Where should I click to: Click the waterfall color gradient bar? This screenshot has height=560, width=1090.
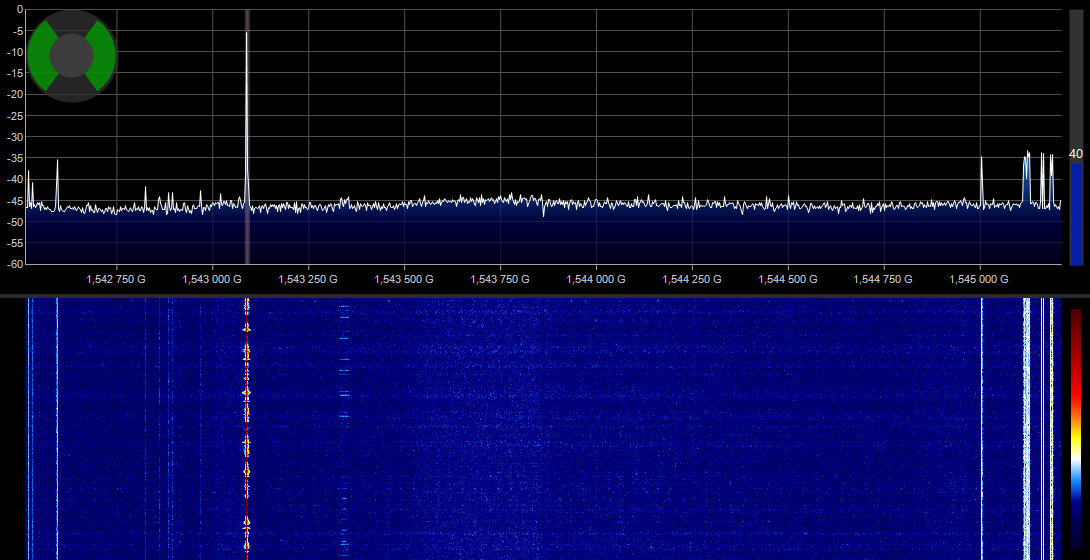point(1076,429)
